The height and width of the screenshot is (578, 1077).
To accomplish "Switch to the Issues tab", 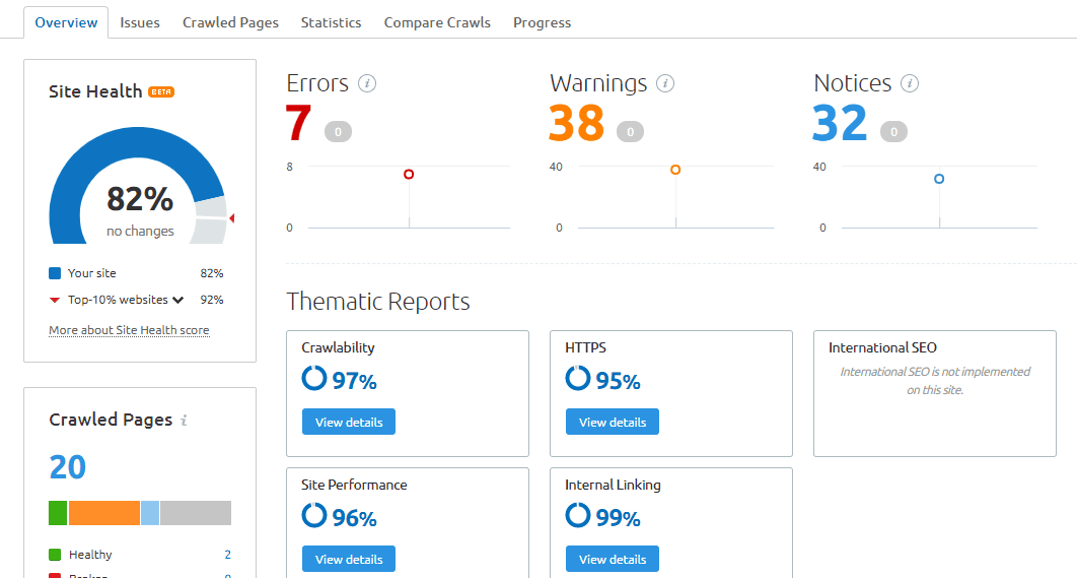I will (139, 23).
